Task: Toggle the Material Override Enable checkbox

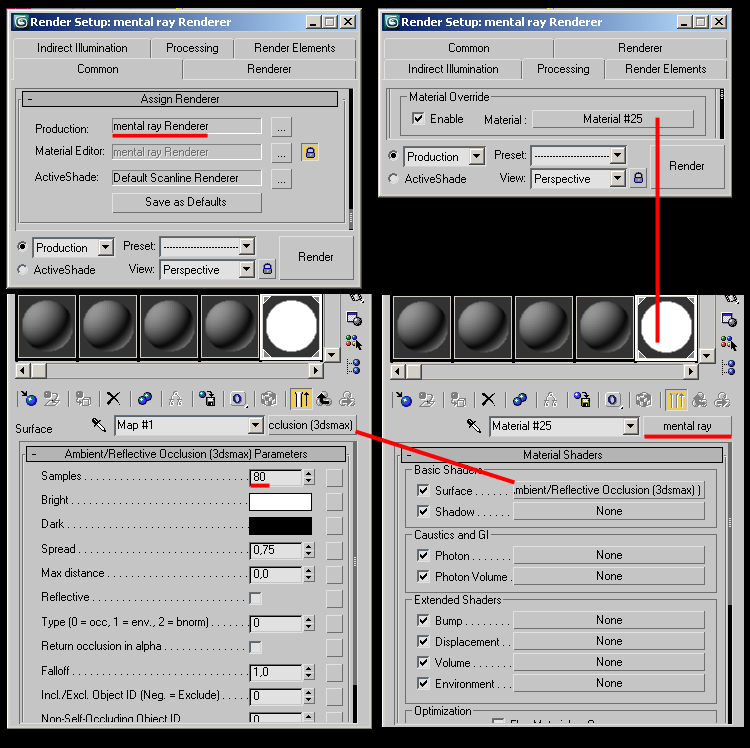Action: [418, 118]
